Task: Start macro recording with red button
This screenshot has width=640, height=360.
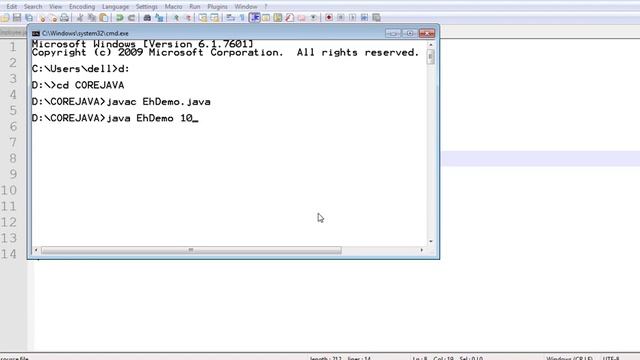Action: coord(329,18)
